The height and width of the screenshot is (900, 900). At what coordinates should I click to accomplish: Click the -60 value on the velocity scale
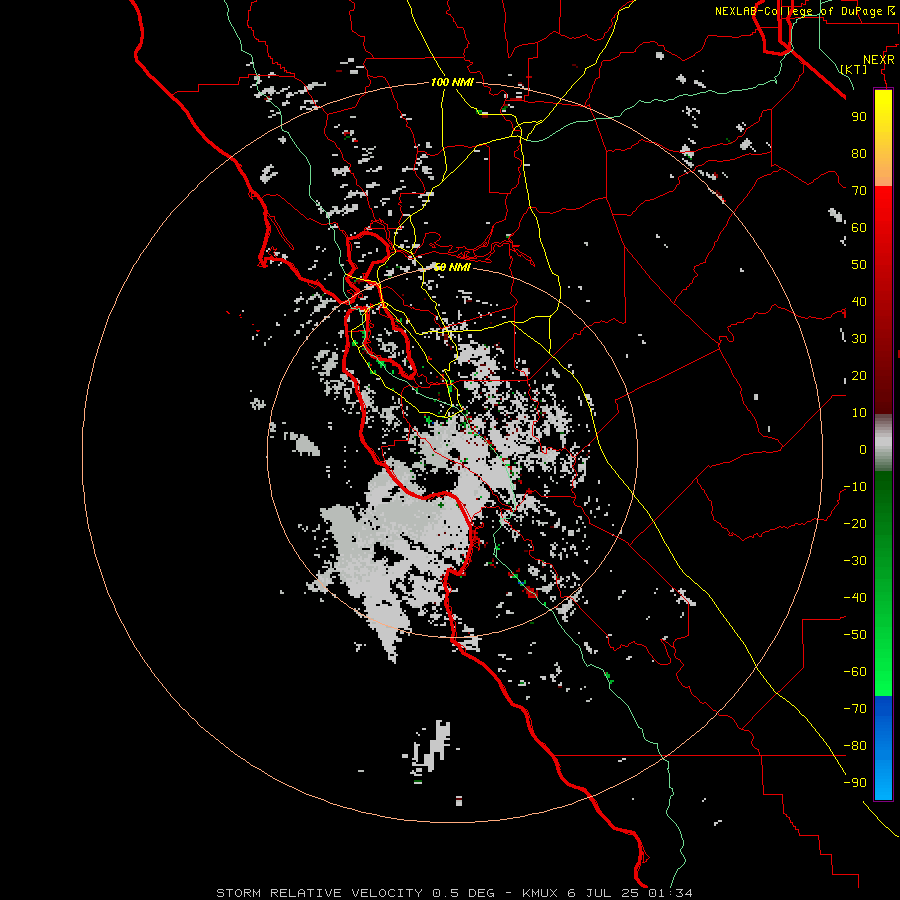[x=855, y=672]
